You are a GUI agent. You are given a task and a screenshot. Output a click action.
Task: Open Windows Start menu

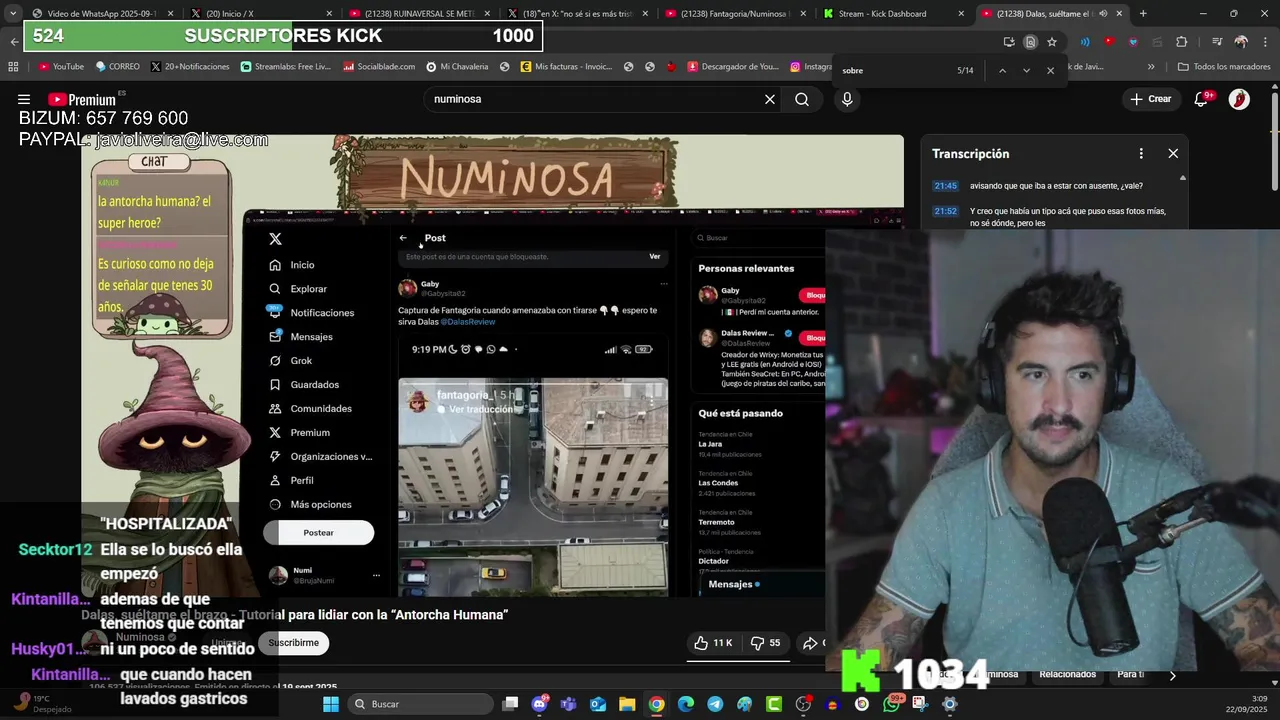[331, 704]
